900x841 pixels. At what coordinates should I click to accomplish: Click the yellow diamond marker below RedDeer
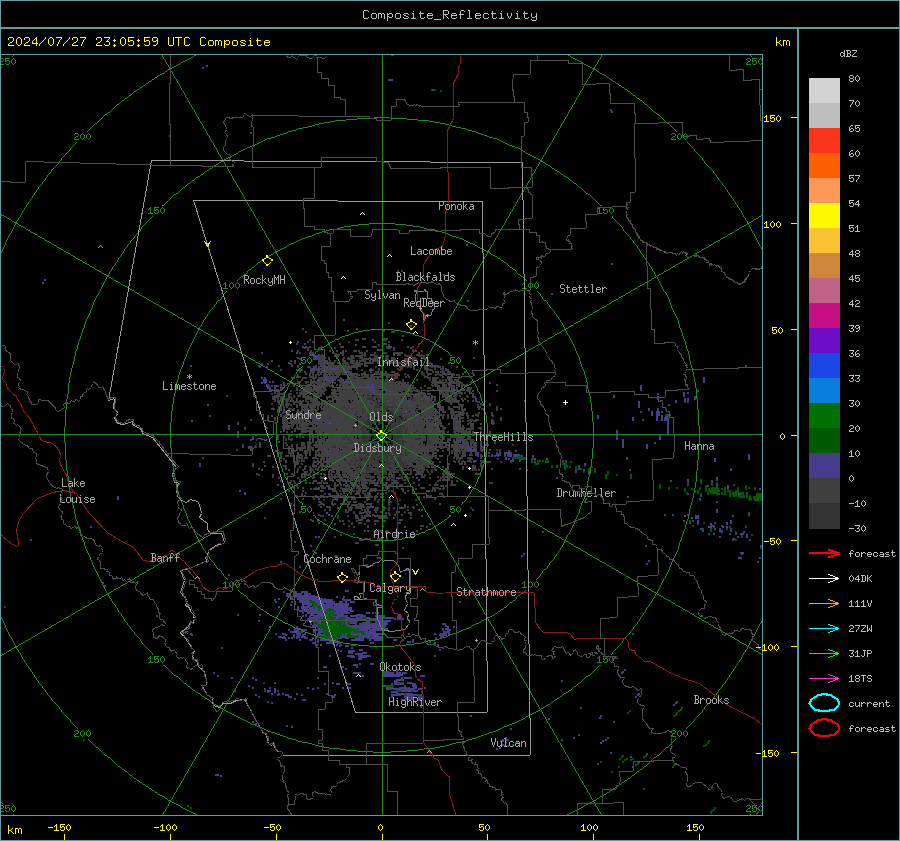(411, 325)
